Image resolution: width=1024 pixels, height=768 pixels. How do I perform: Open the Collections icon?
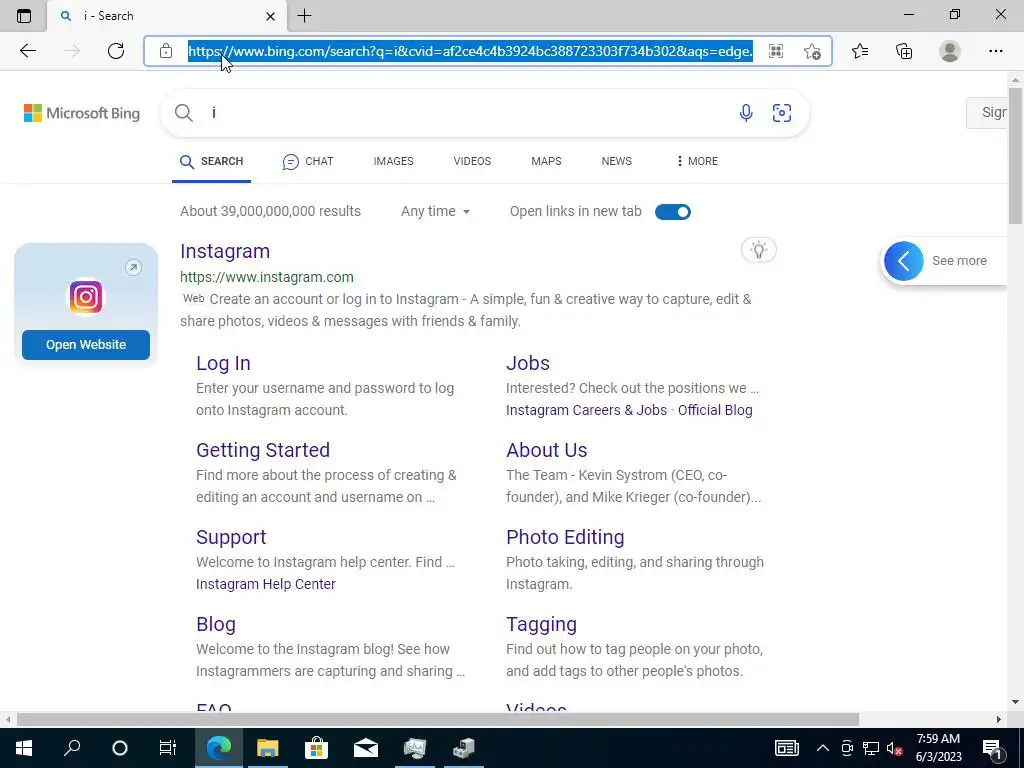click(904, 51)
